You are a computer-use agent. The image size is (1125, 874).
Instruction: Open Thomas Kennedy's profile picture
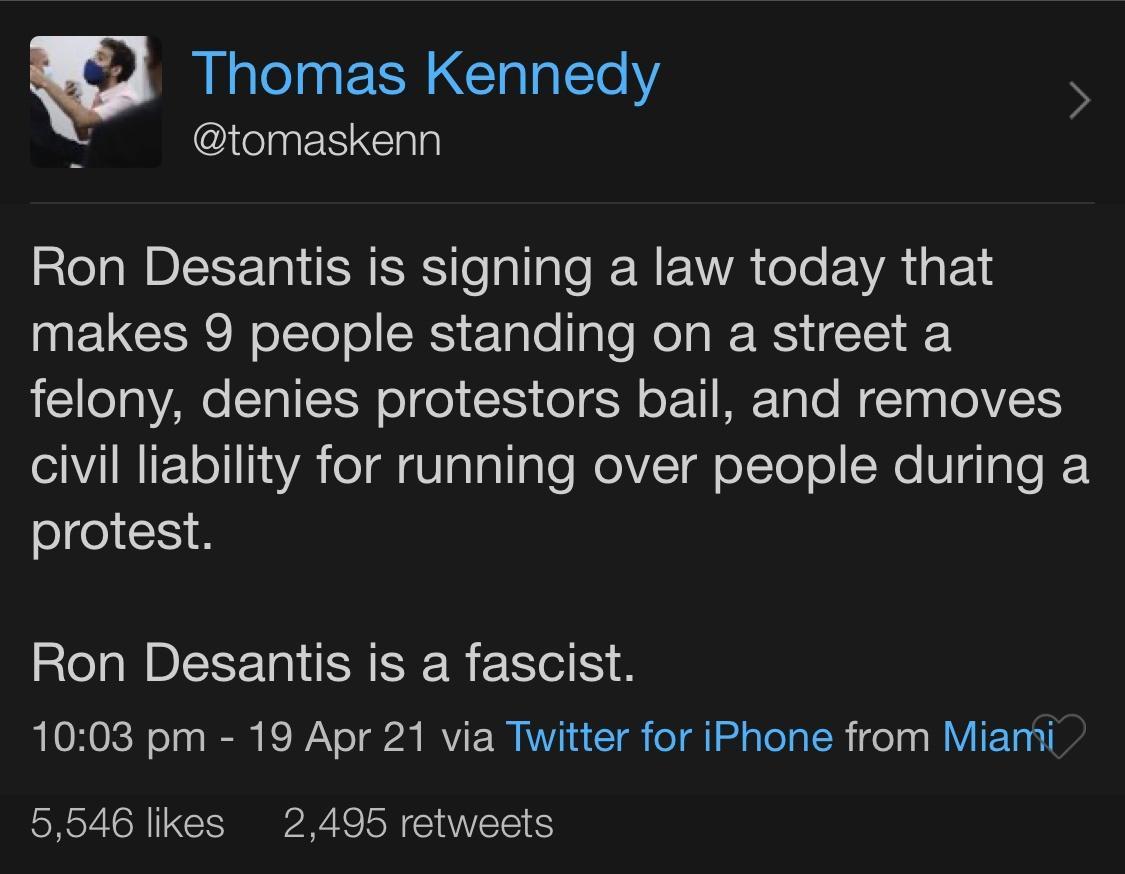click(96, 101)
